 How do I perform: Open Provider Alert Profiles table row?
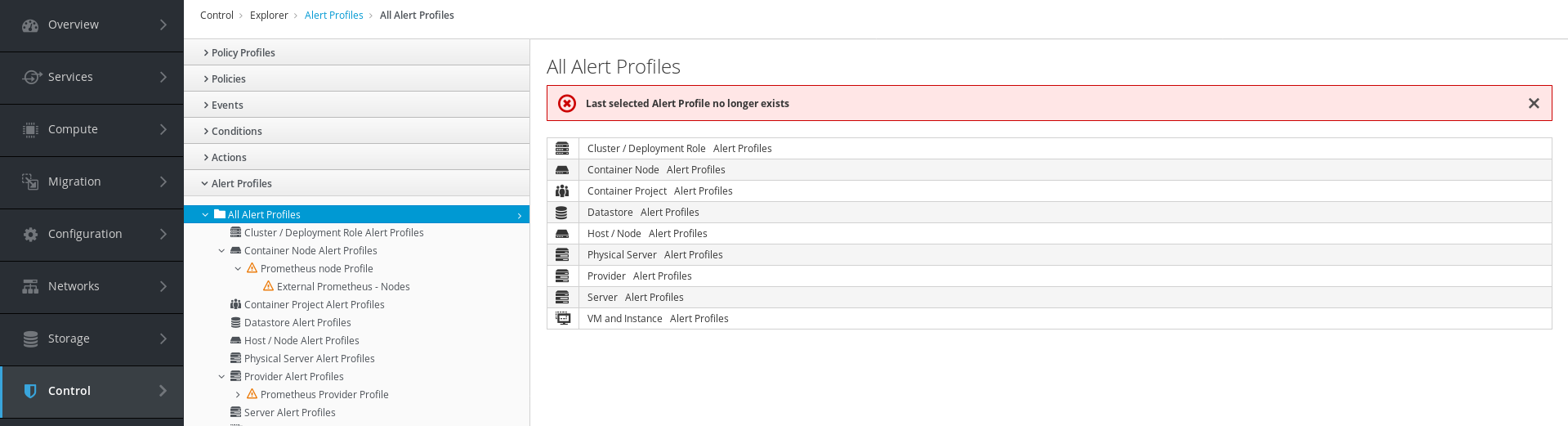1049,276
